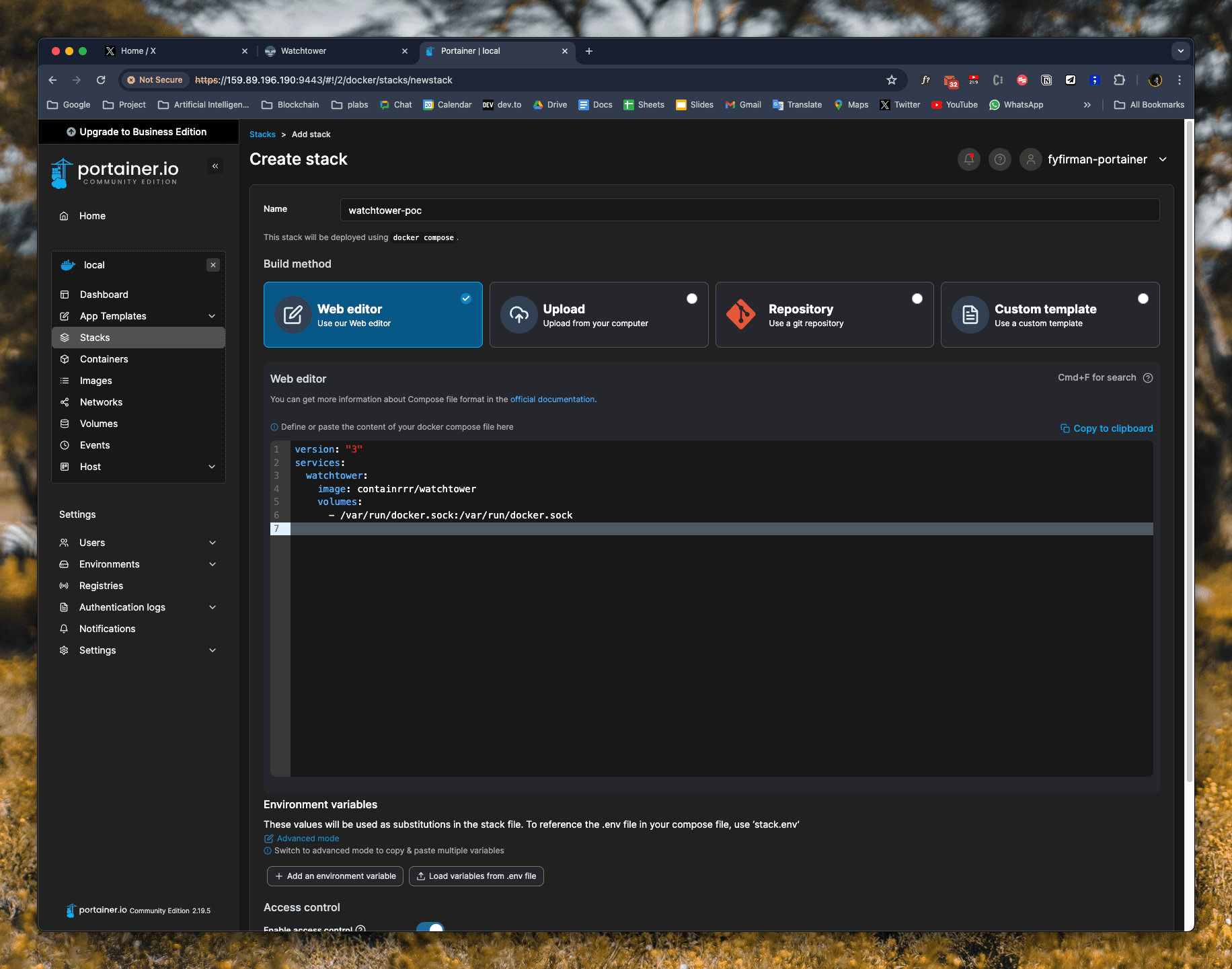Select the Repository build method radio
The height and width of the screenshot is (969, 1232).
(917, 299)
